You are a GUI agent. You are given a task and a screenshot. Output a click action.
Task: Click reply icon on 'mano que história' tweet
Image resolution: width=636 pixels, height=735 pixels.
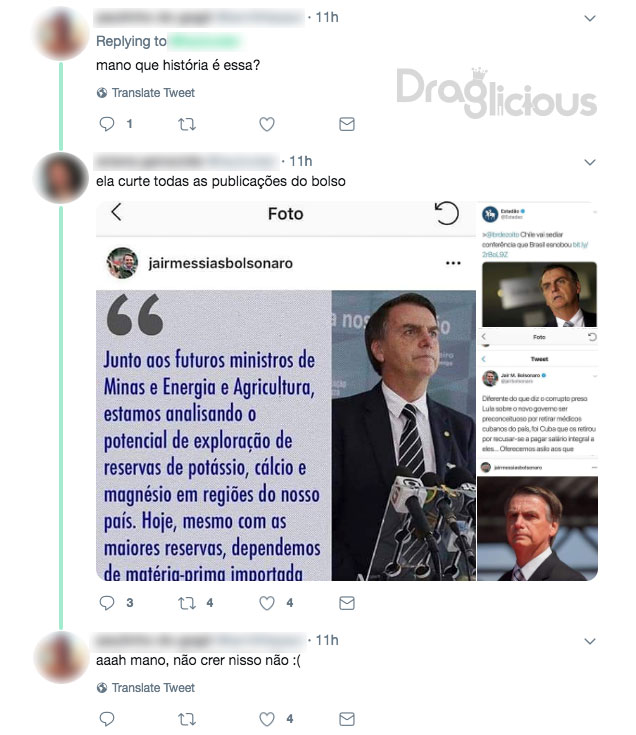coord(107,124)
